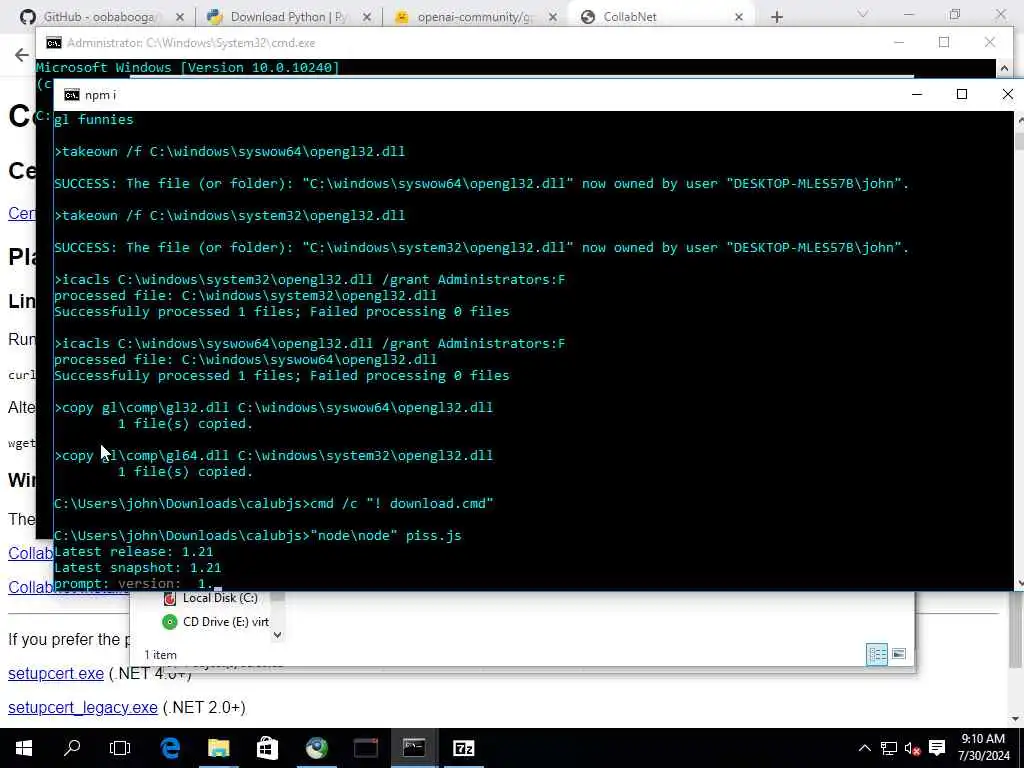This screenshot has height=768, width=1024.
Task: Launch Microsoft Edge from the taskbar
Action: (x=170, y=748)
